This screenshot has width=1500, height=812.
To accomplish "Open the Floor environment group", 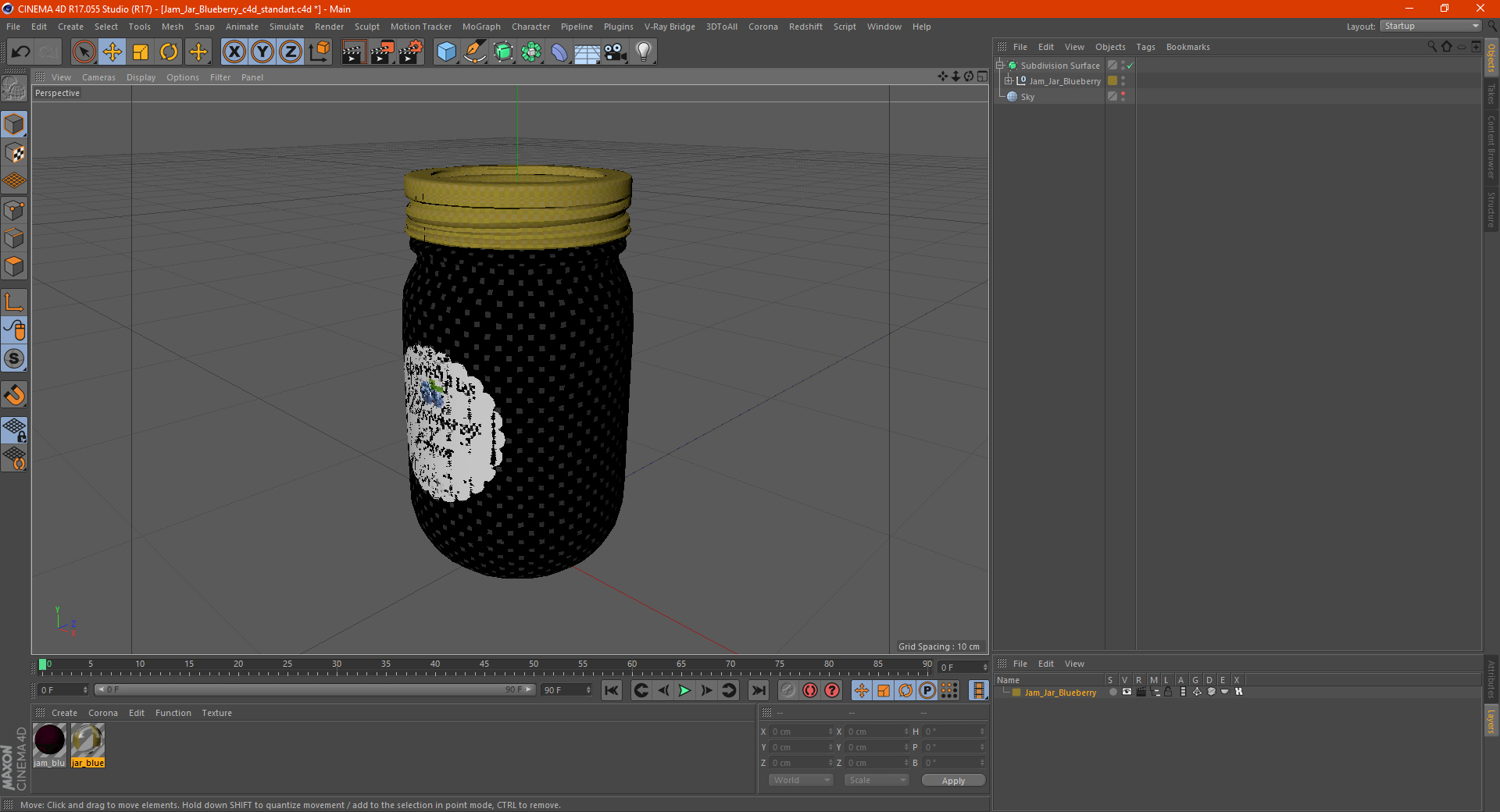I will coord(587,52).
